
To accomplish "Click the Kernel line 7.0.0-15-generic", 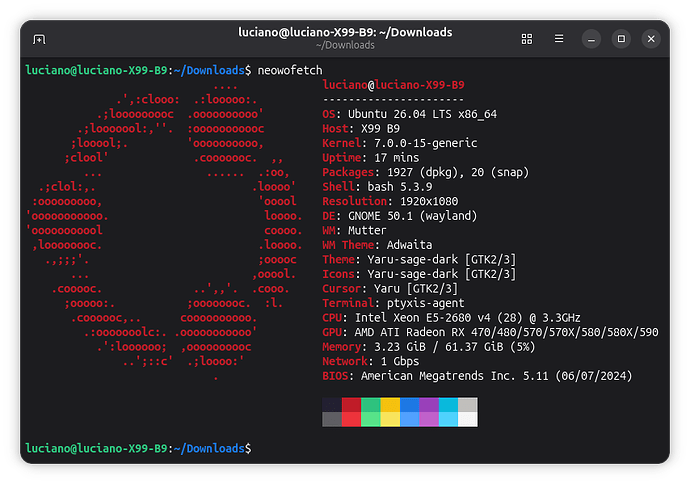I will 400,143.
